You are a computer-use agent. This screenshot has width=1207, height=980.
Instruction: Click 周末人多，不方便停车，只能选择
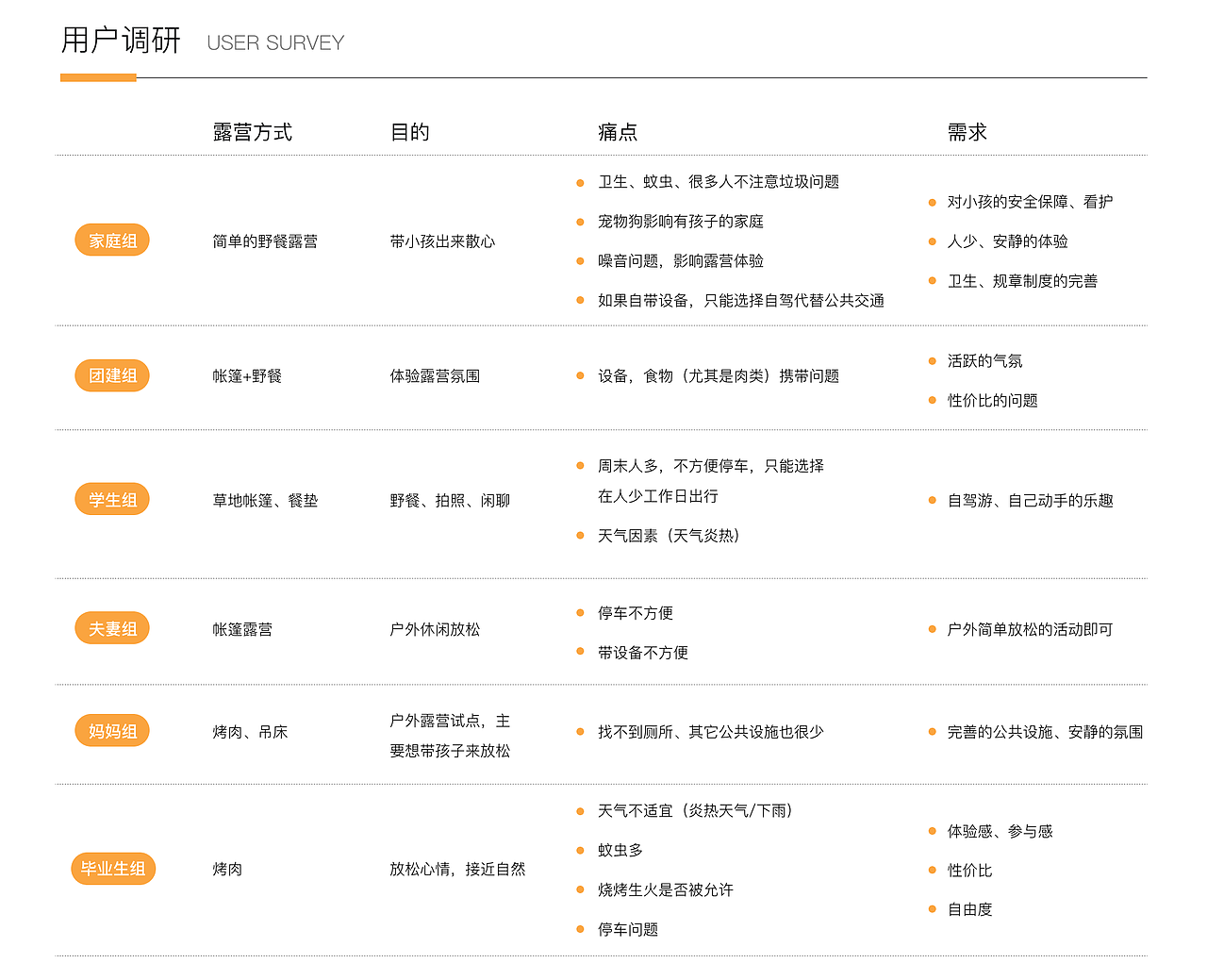point(711,466)
